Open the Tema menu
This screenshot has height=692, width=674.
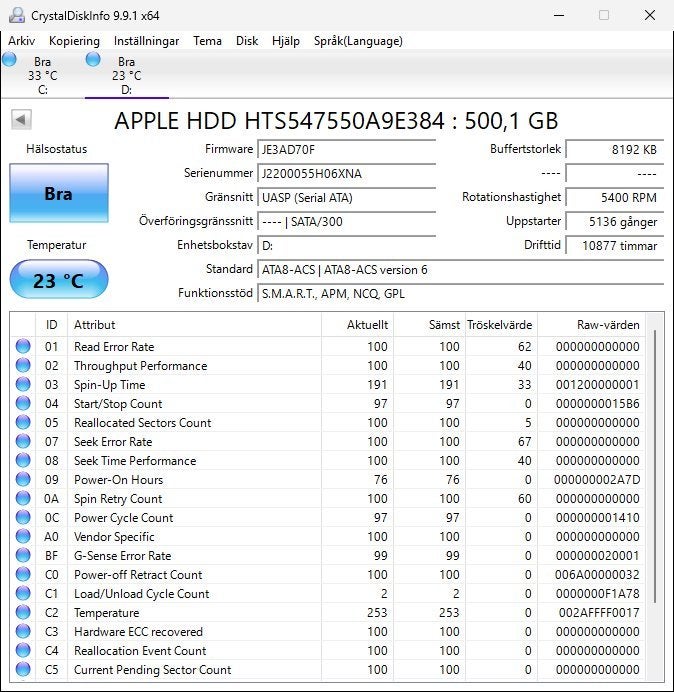207,41
